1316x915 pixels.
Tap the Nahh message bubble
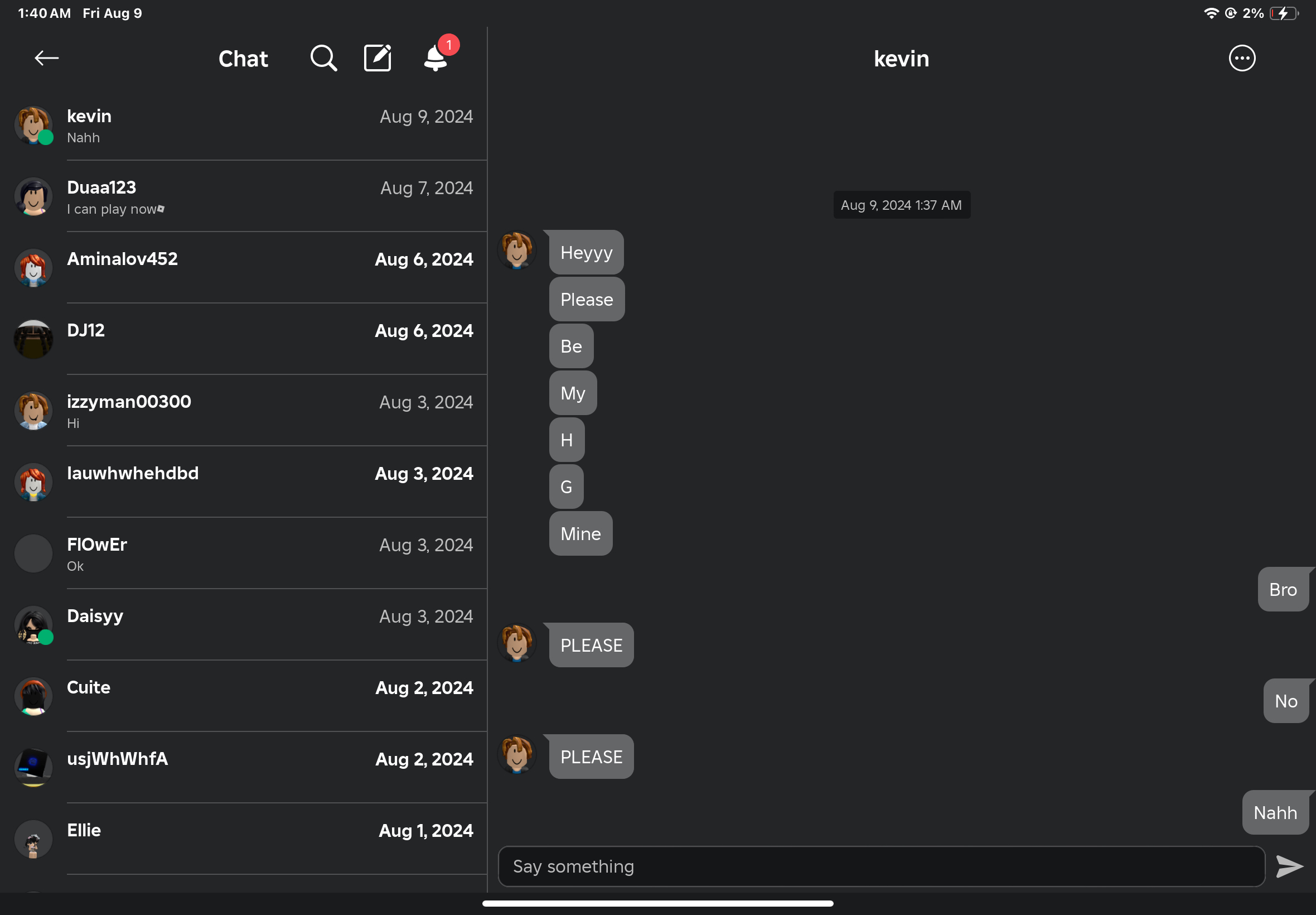(1275, 812)
